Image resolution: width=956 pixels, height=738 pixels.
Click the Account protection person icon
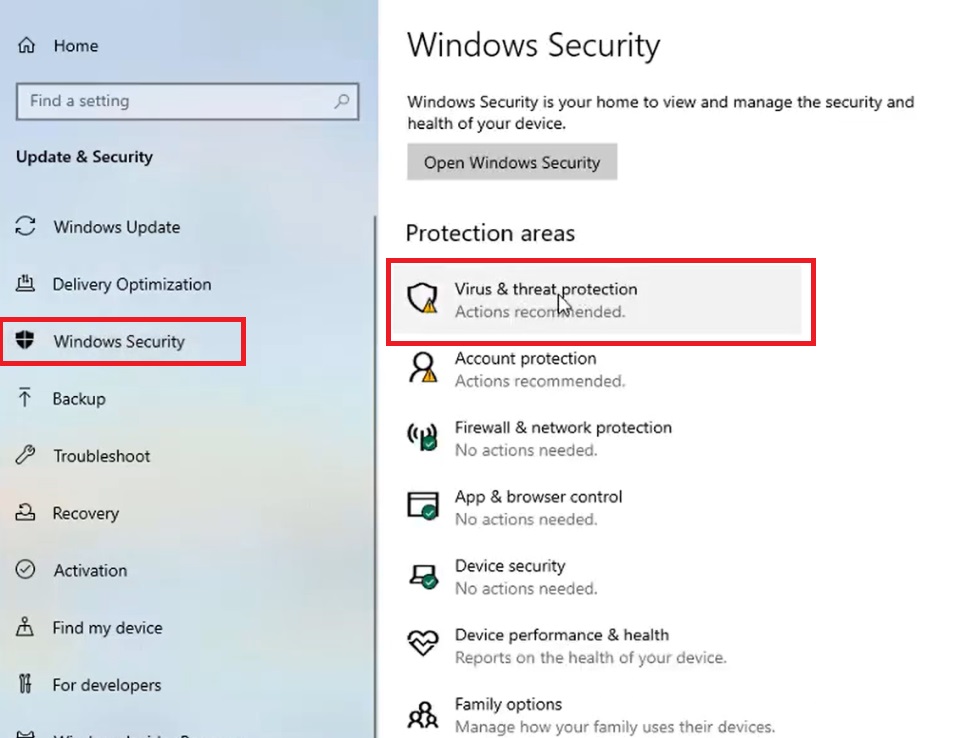coord(423,368)
